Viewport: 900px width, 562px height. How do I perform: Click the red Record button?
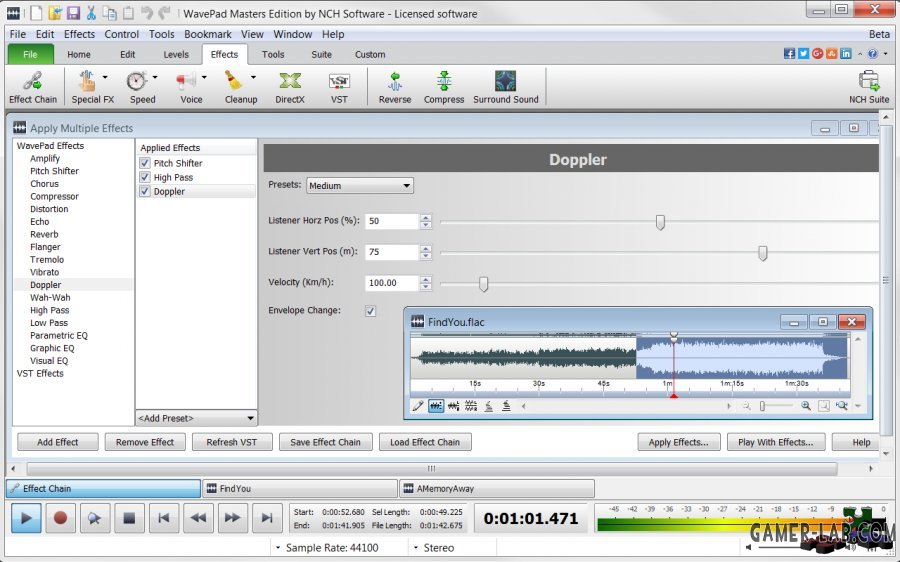tap(60, 518)
